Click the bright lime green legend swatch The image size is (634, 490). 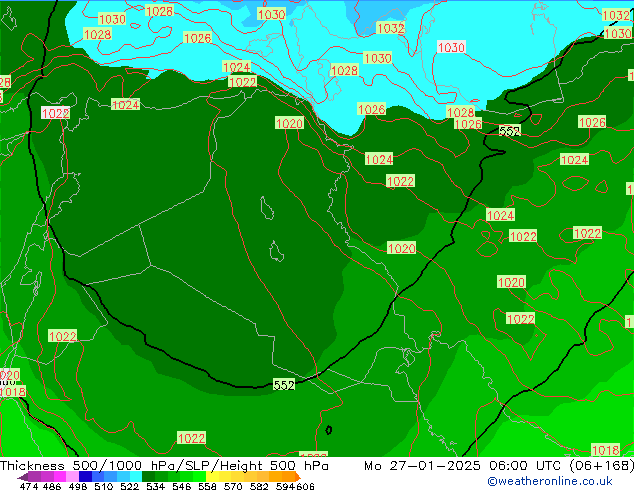[200, 477]
